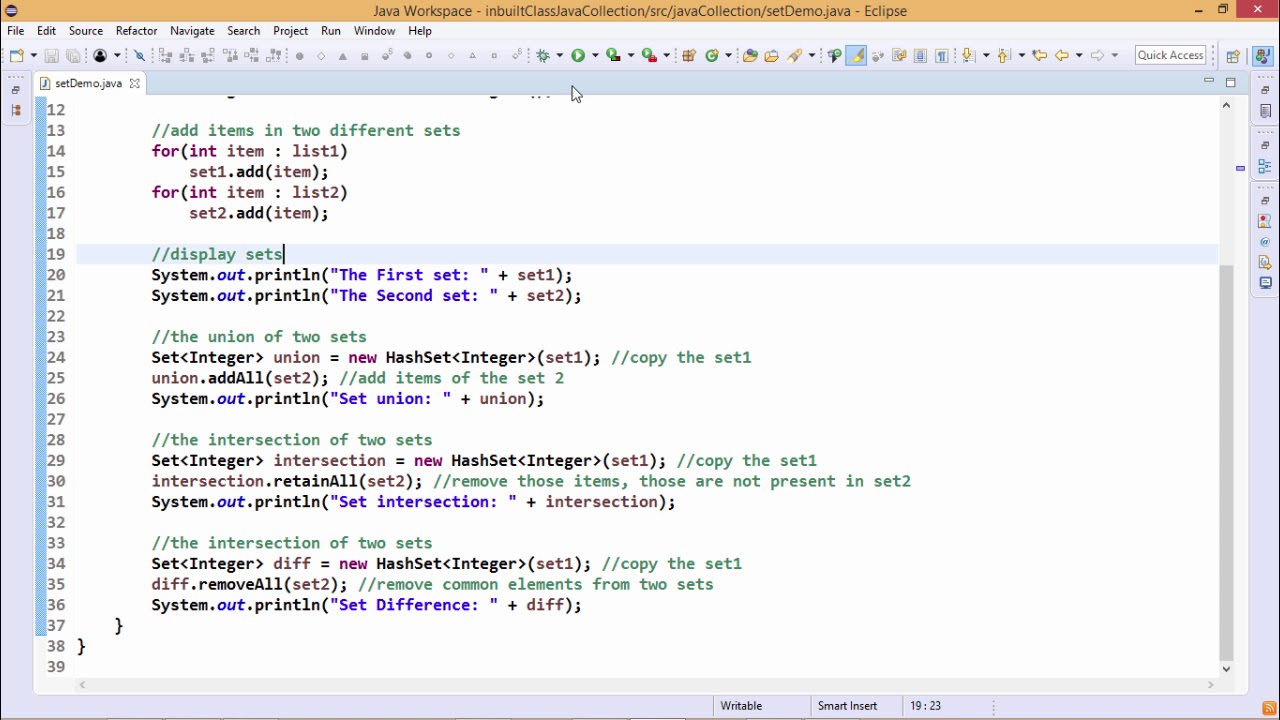Click the New Java Class icon

(712, 56)
